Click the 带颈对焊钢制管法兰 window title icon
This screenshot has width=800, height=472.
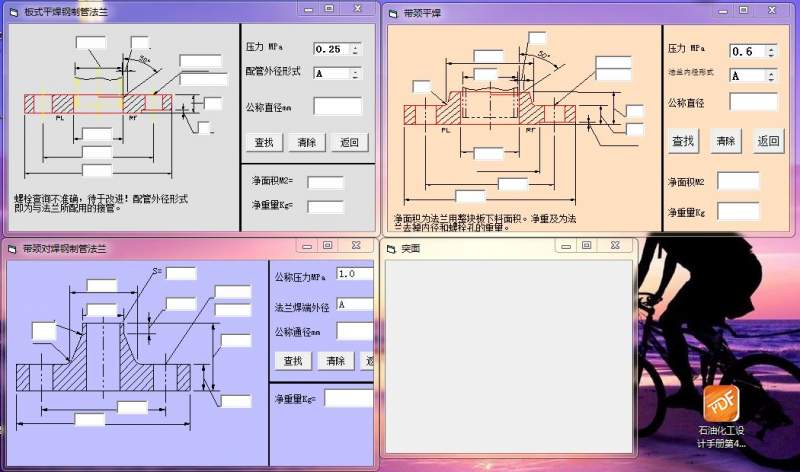point(12,250)
